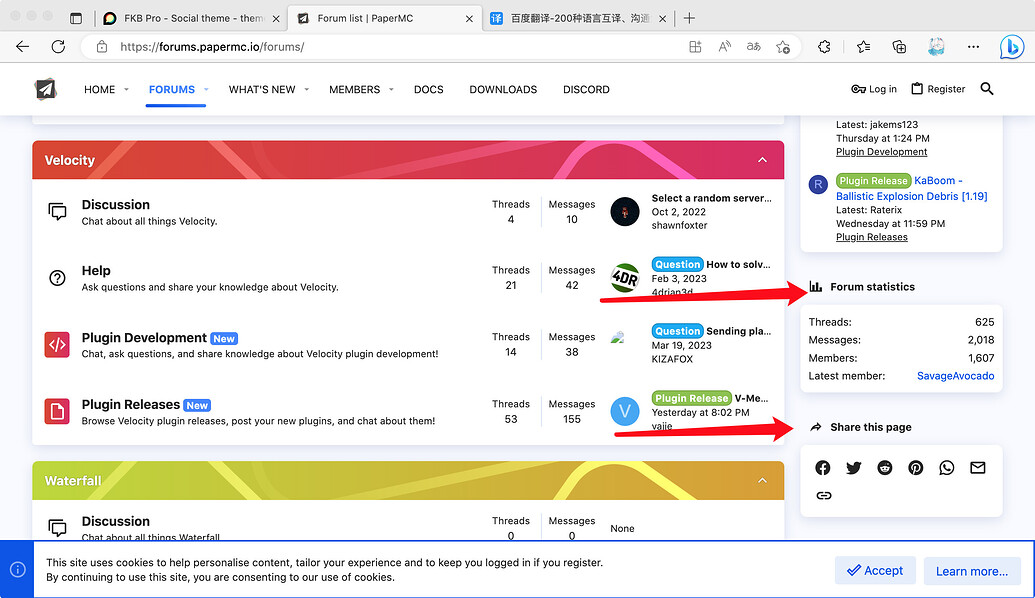Open the forum search magnifier

pos(987,89)
